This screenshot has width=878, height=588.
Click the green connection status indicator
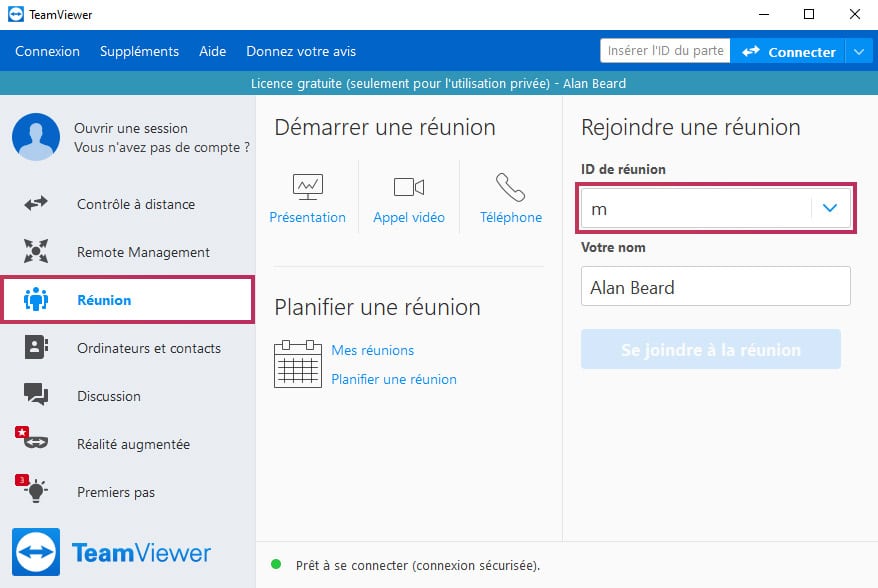(276, 564)
